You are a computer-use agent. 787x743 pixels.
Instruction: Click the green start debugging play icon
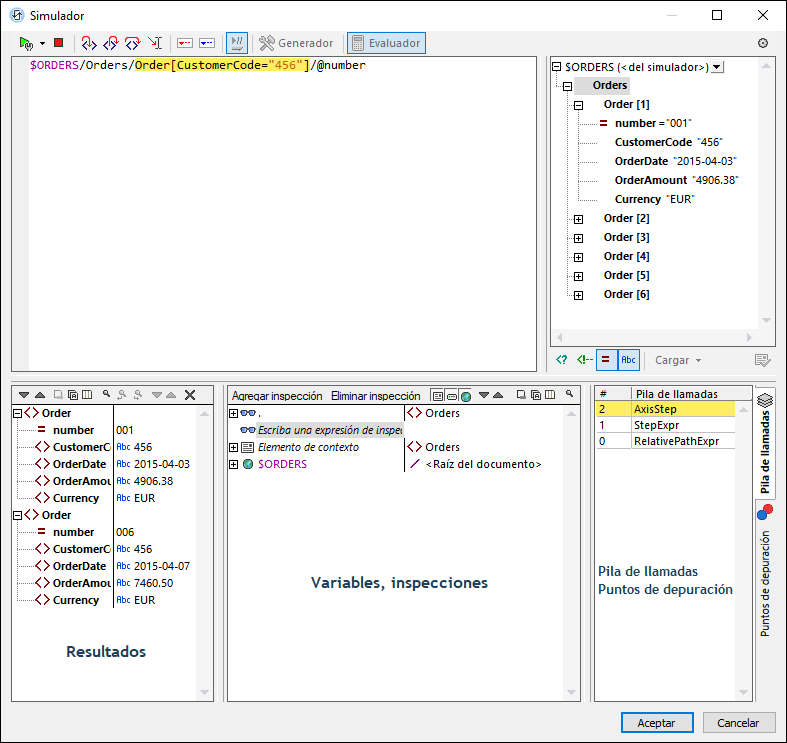[x=26, y=43]
